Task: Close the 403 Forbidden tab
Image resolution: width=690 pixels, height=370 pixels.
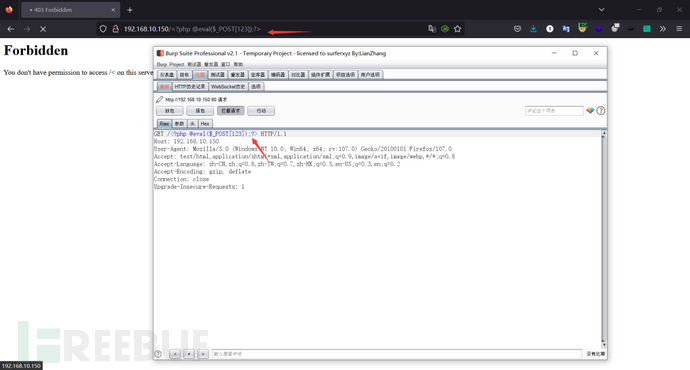Action: [x=113, y=10]
